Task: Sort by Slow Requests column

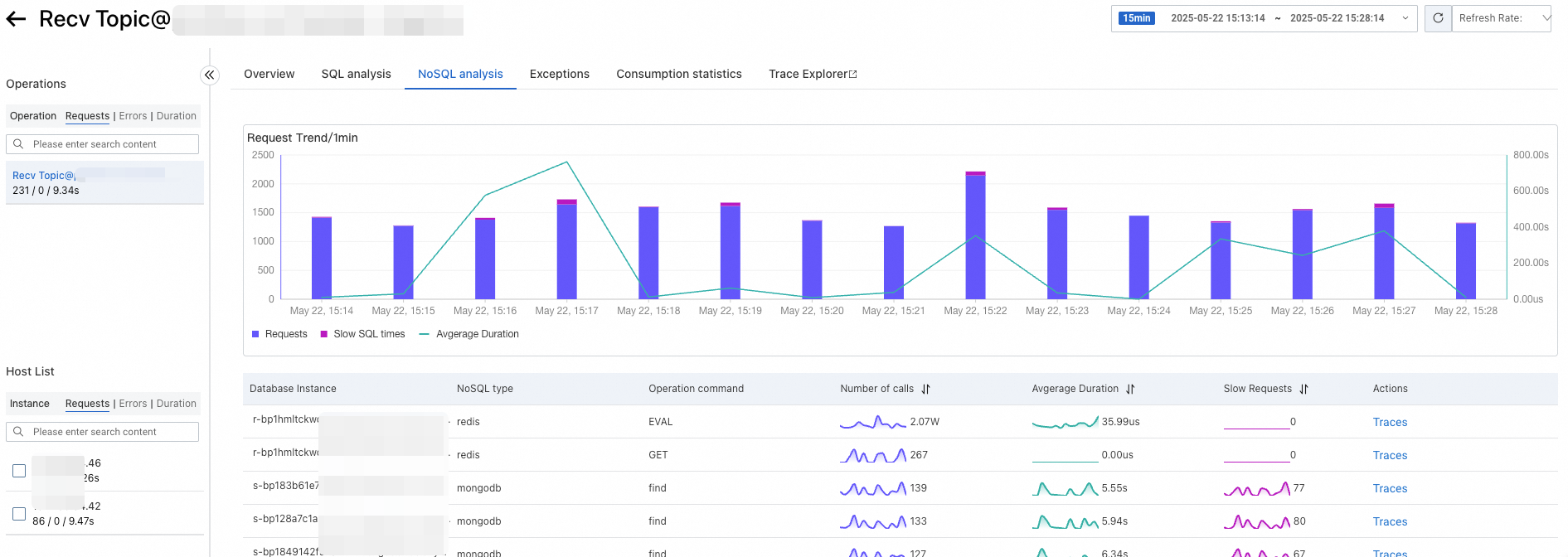Action: pyautogui.click(x=1303, y=389)
